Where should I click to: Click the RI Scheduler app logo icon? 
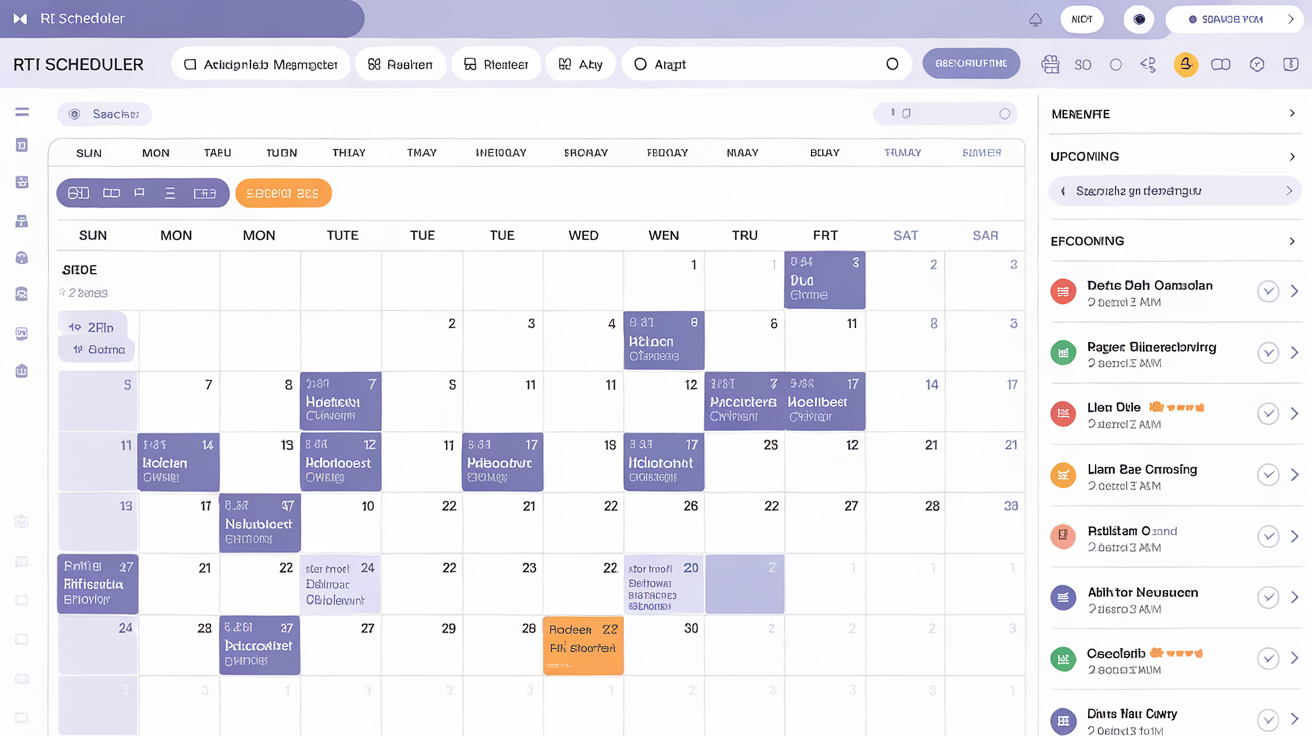pyautogui.click(x=20, y=19)
